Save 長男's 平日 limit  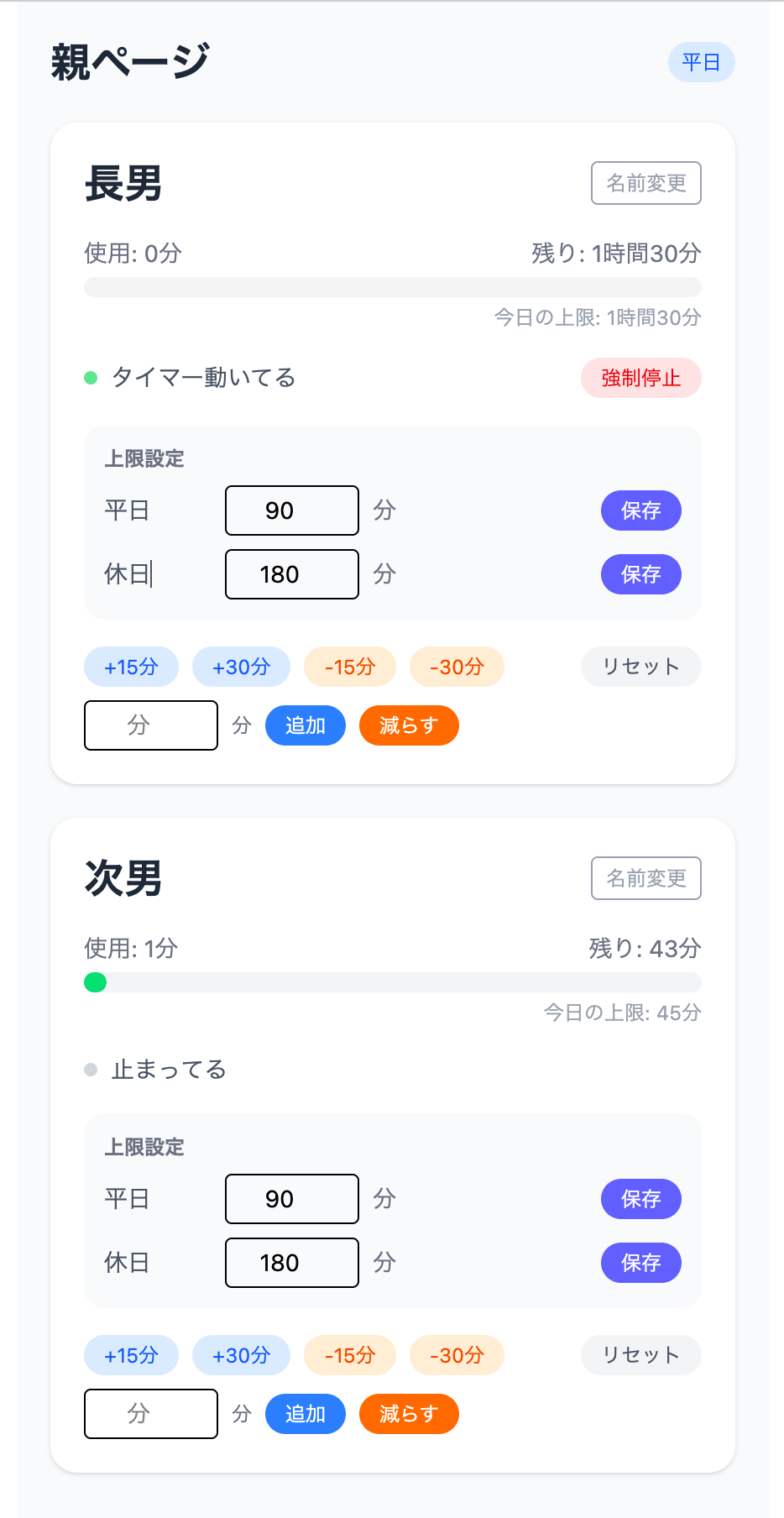click(641, 510)
